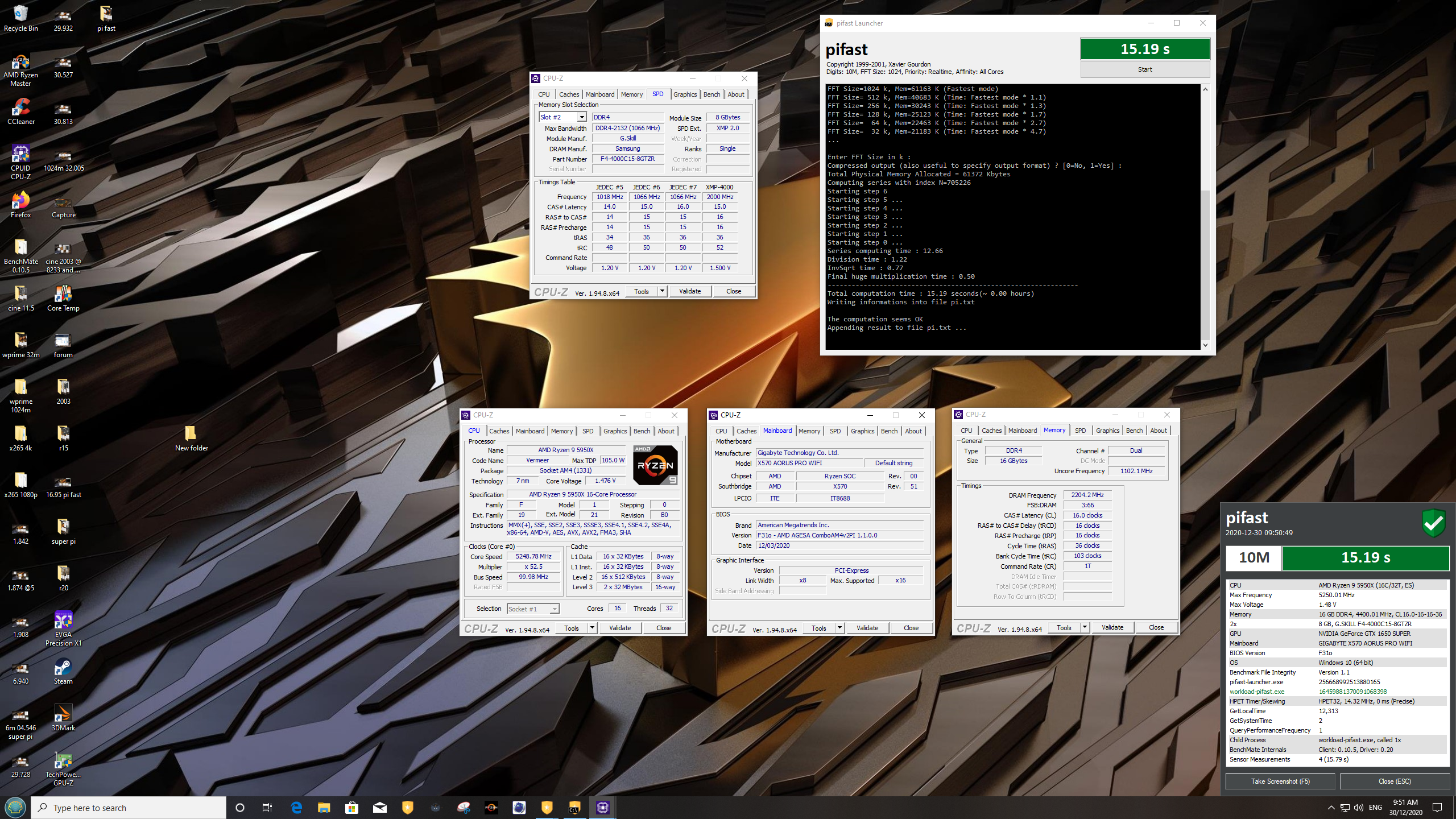1456x819 pixels.
Task: Open Snipping Tool icon in taskbar
Action: pyautogui.click(x=464, y=808)
